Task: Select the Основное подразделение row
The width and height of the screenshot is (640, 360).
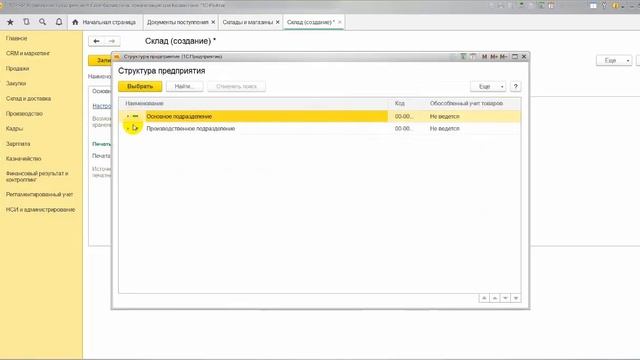Action: pos(320,116)
